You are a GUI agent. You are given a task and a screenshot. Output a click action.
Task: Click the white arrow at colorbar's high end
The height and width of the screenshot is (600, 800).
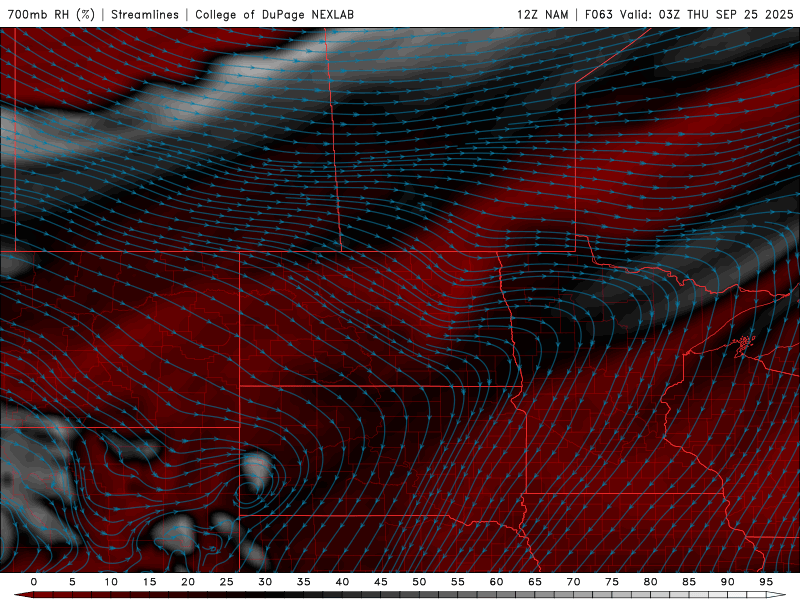[x=778, y=595]
